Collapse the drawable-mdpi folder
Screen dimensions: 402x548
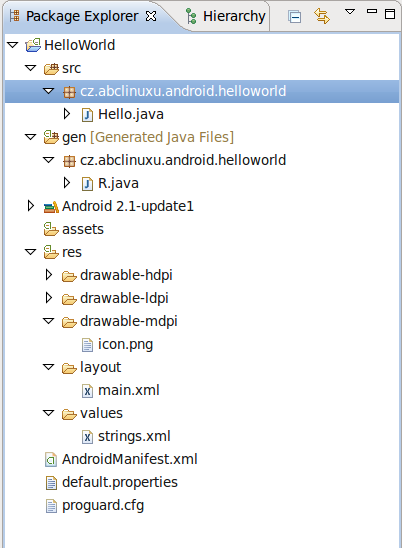click(48, 321)
